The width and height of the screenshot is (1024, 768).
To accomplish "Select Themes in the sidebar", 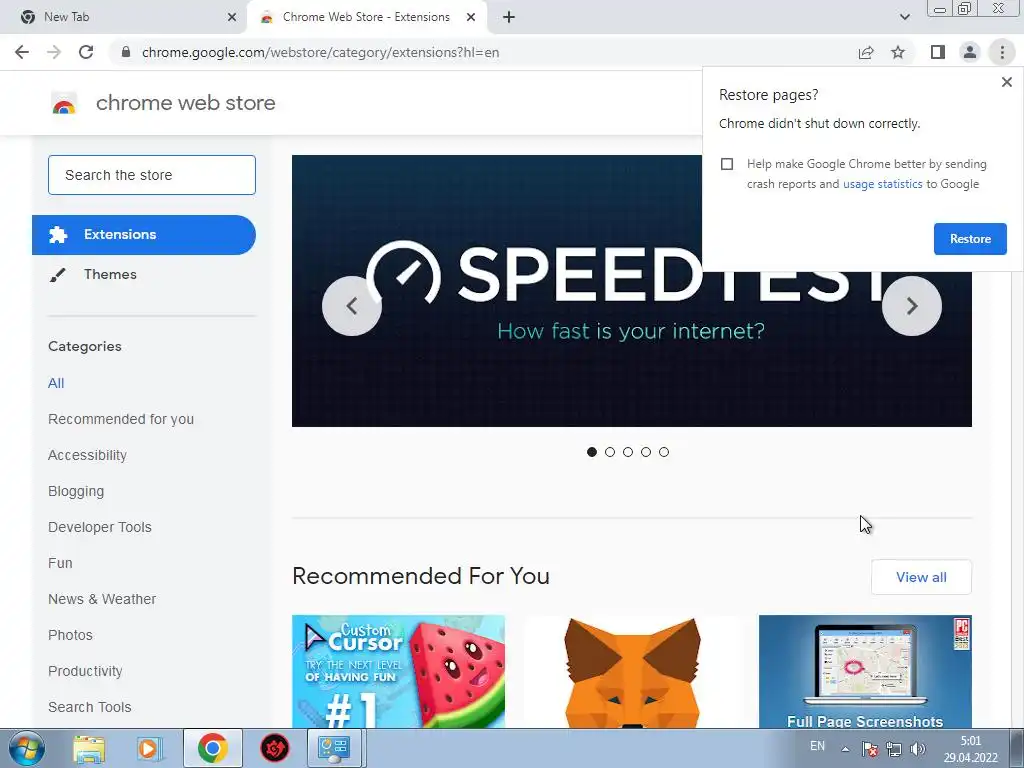I will tap(110, 274).
